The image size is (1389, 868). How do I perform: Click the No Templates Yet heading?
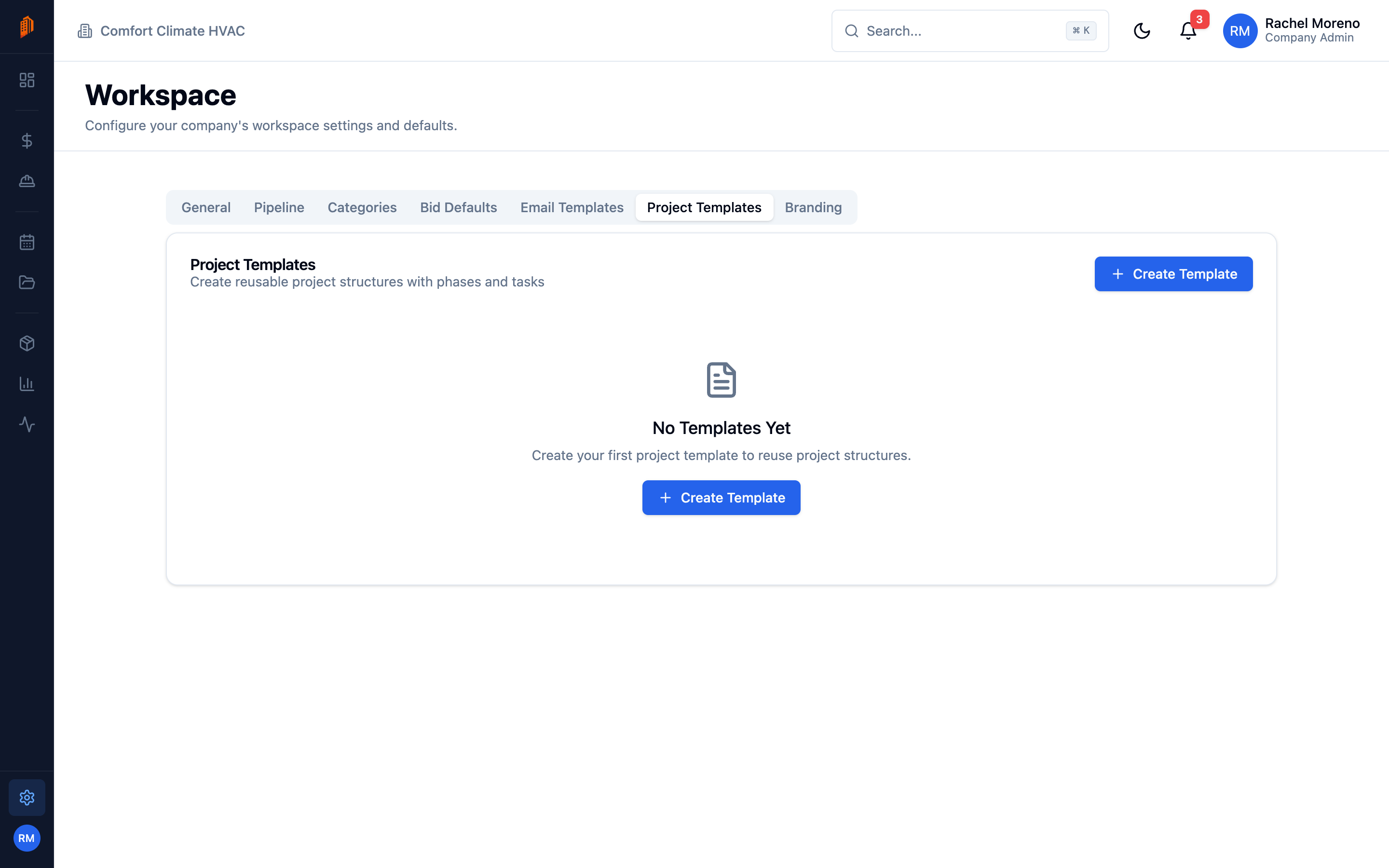click(x=722, y=428)
